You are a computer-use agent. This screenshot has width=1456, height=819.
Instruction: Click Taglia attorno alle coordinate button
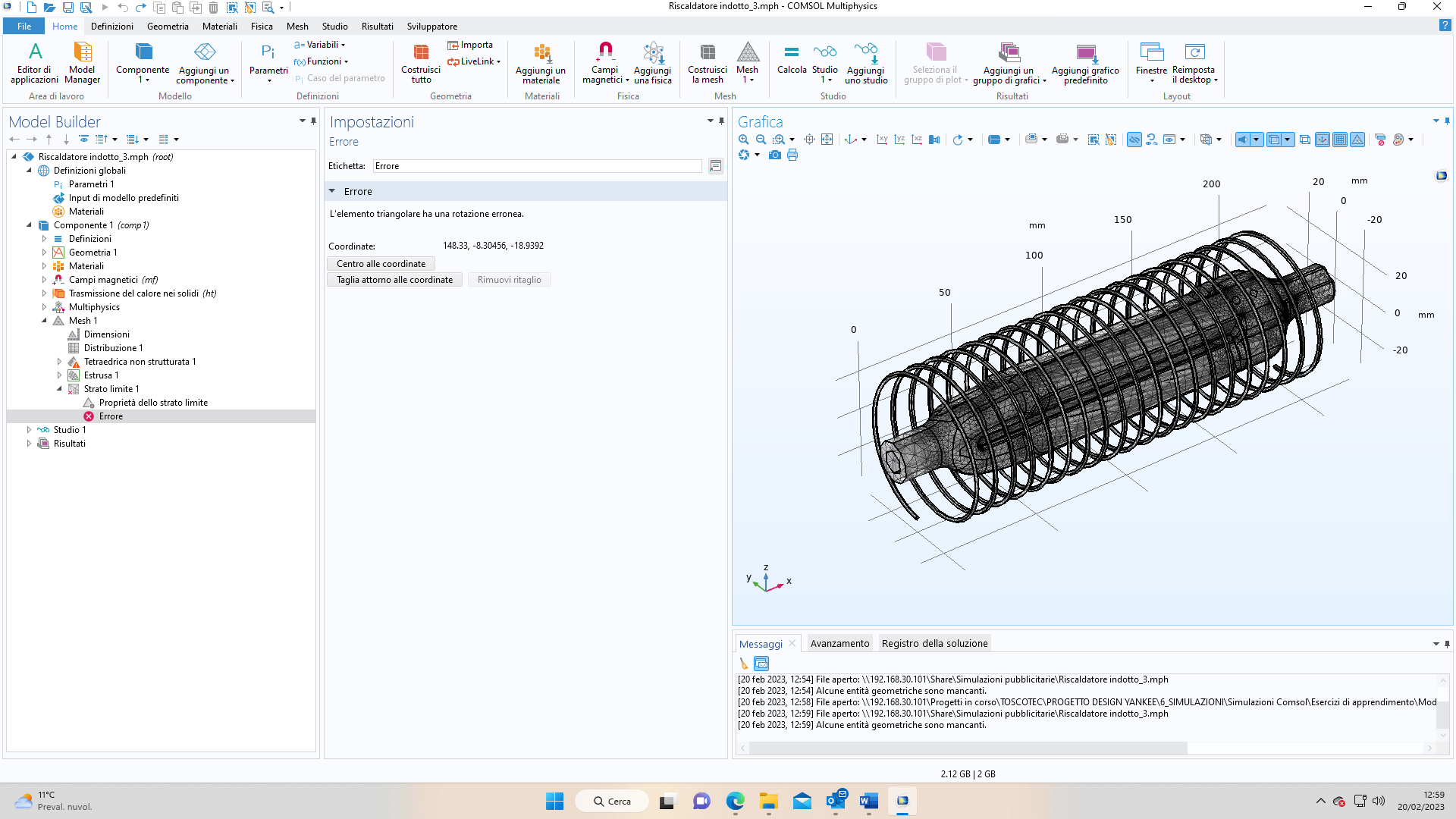(x=394, y=280)
